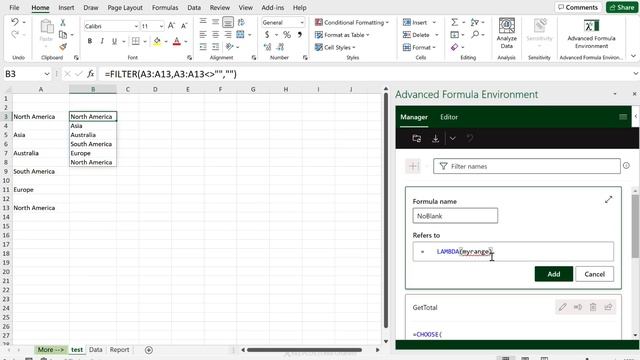Switch to Formulas ribbon tab

[165, 7]
